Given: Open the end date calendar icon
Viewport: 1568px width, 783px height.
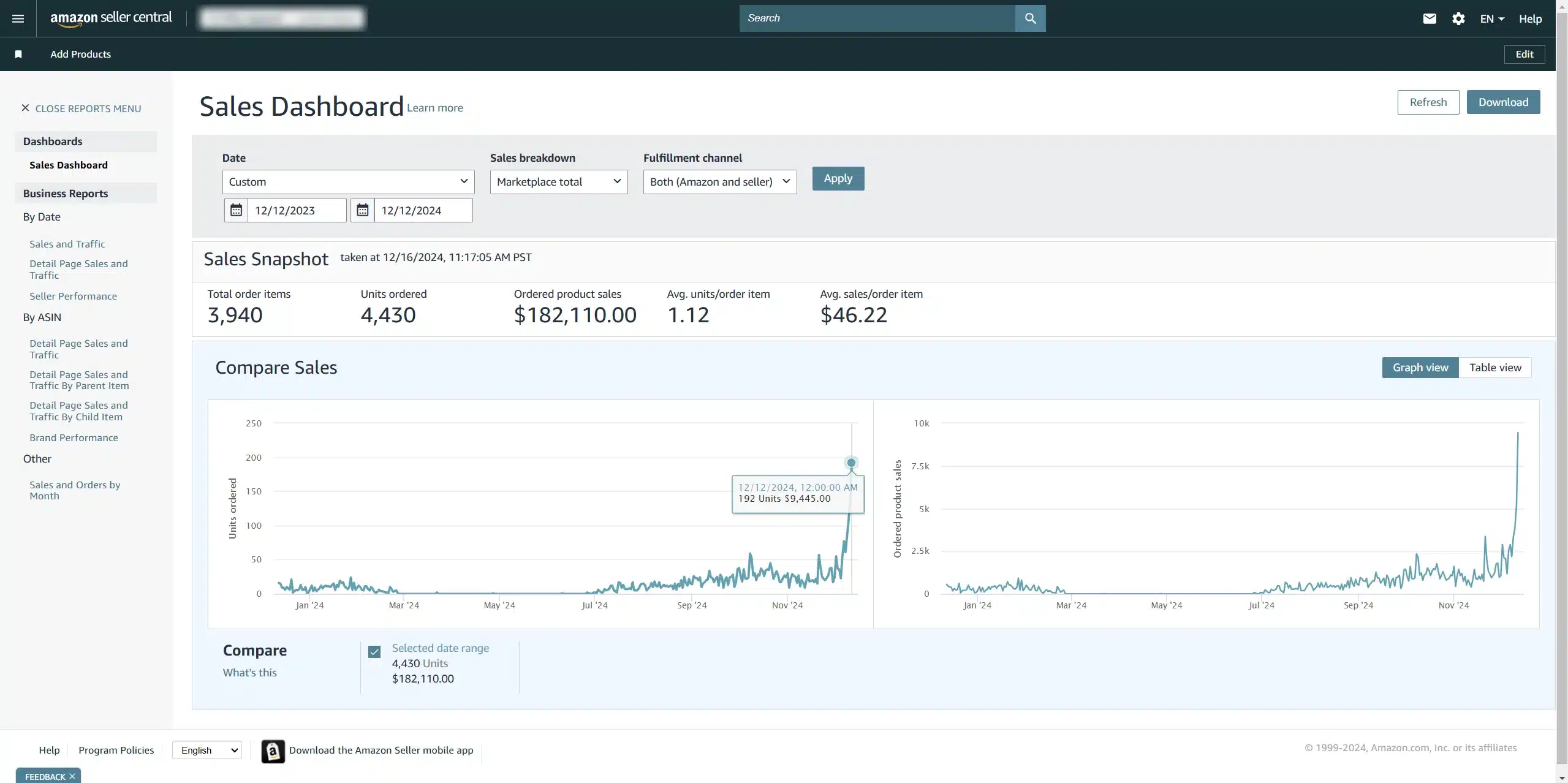Looking at the screenshot, I should point(362,210).
